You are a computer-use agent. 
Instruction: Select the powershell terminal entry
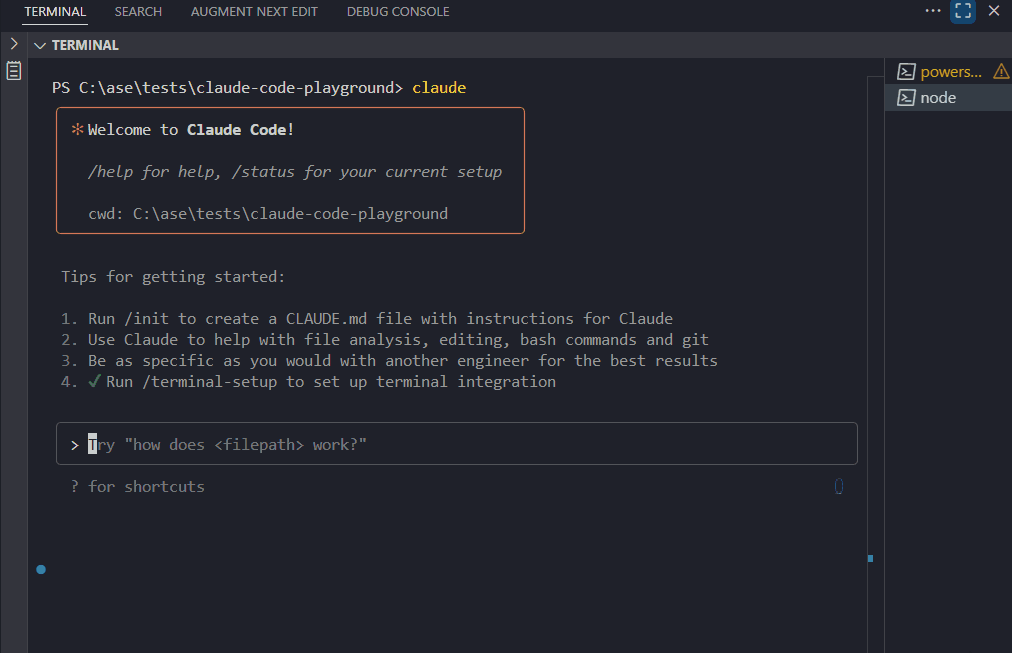click(x=950, y=72)
